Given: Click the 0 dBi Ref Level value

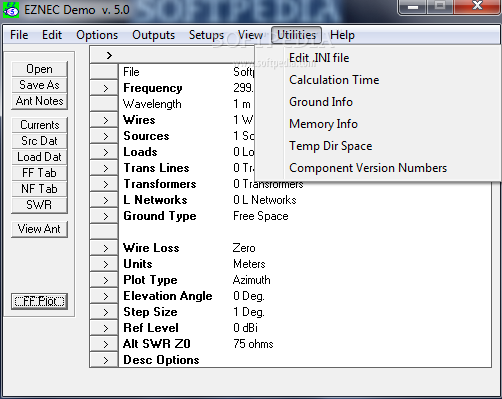Looking at the screenshot, I should coord(245,328).
